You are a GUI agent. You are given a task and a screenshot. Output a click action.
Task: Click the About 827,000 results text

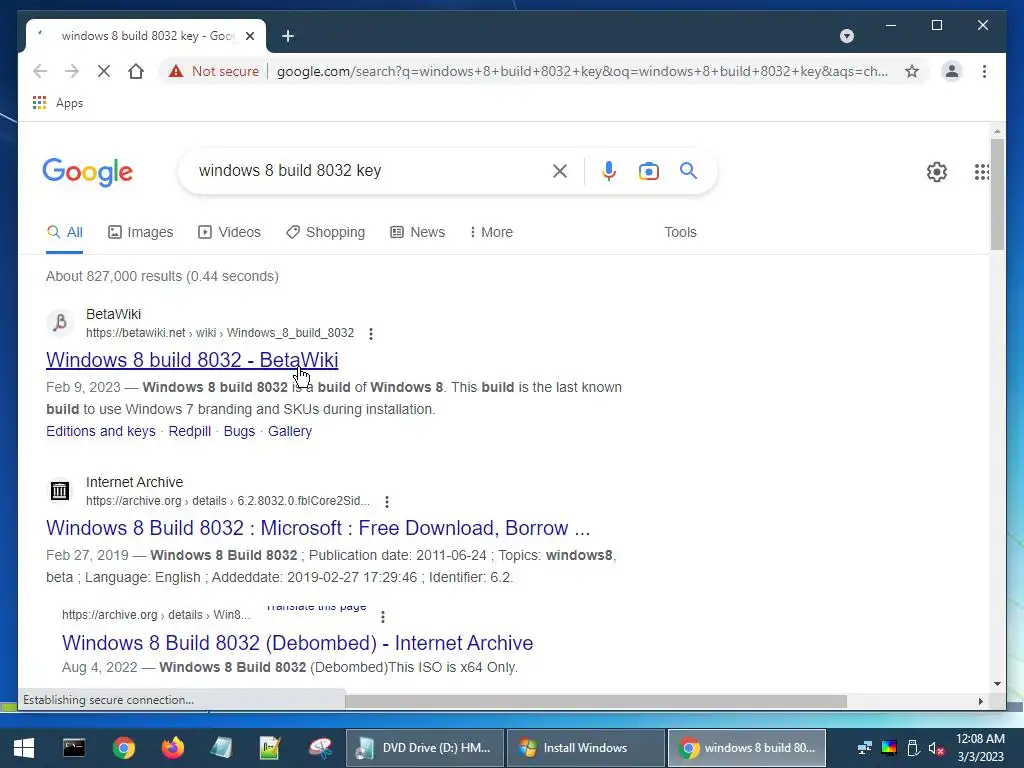162,276
